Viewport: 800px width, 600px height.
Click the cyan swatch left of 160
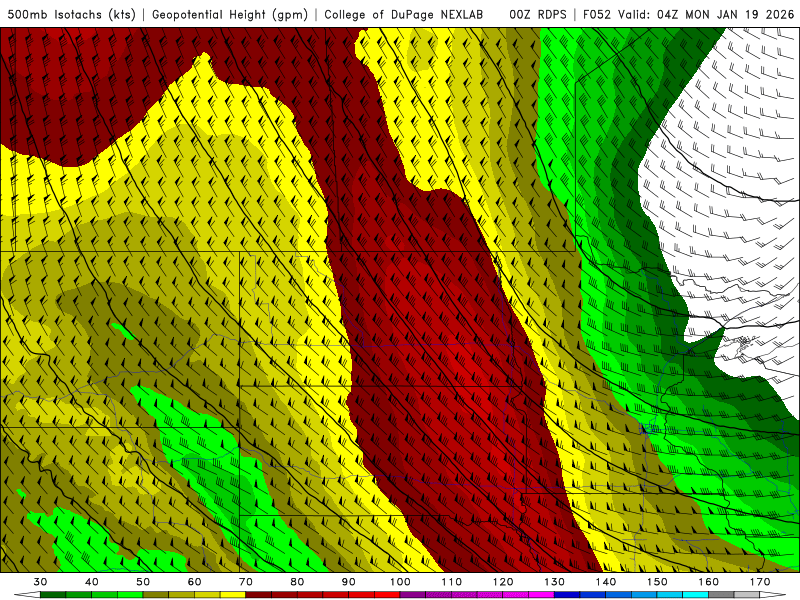695,595
